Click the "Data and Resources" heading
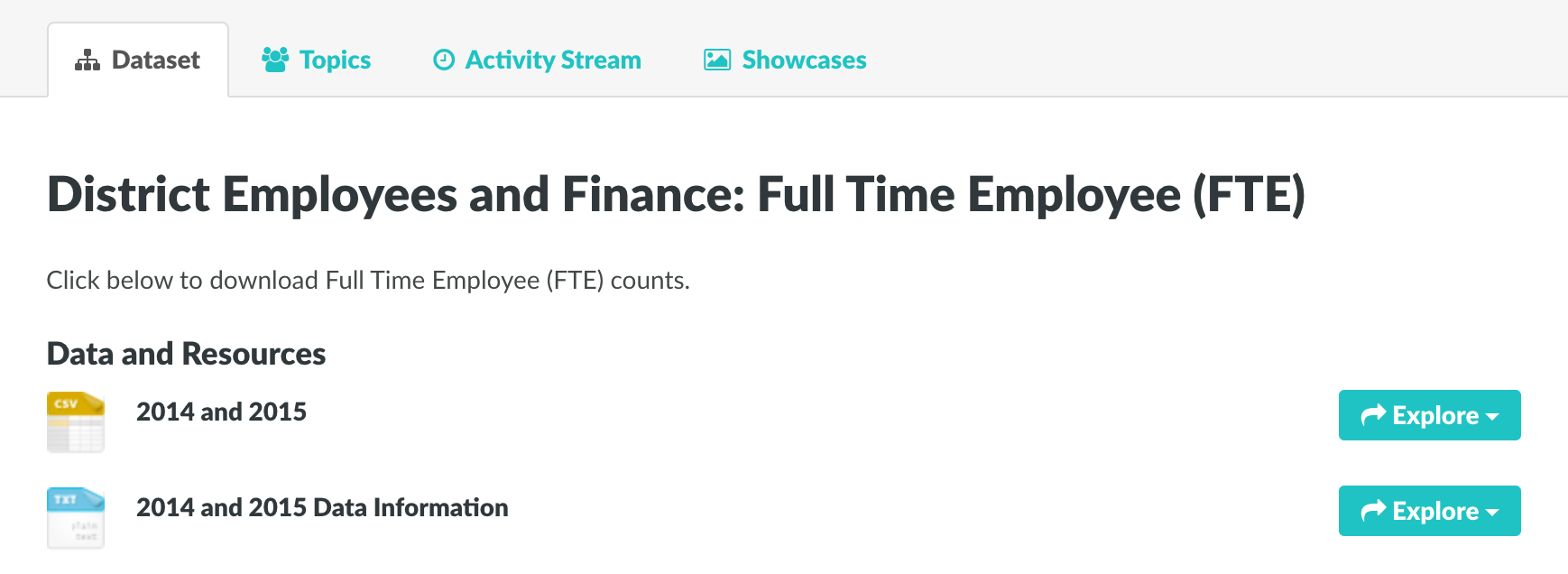The width and height of the screenshot is (1568, 574). (186, 354)
